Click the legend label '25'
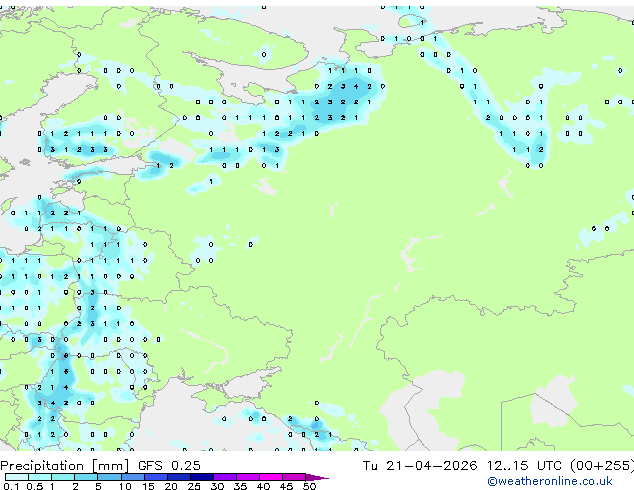Screen dimensions: 634x490 tap(194, 486)
